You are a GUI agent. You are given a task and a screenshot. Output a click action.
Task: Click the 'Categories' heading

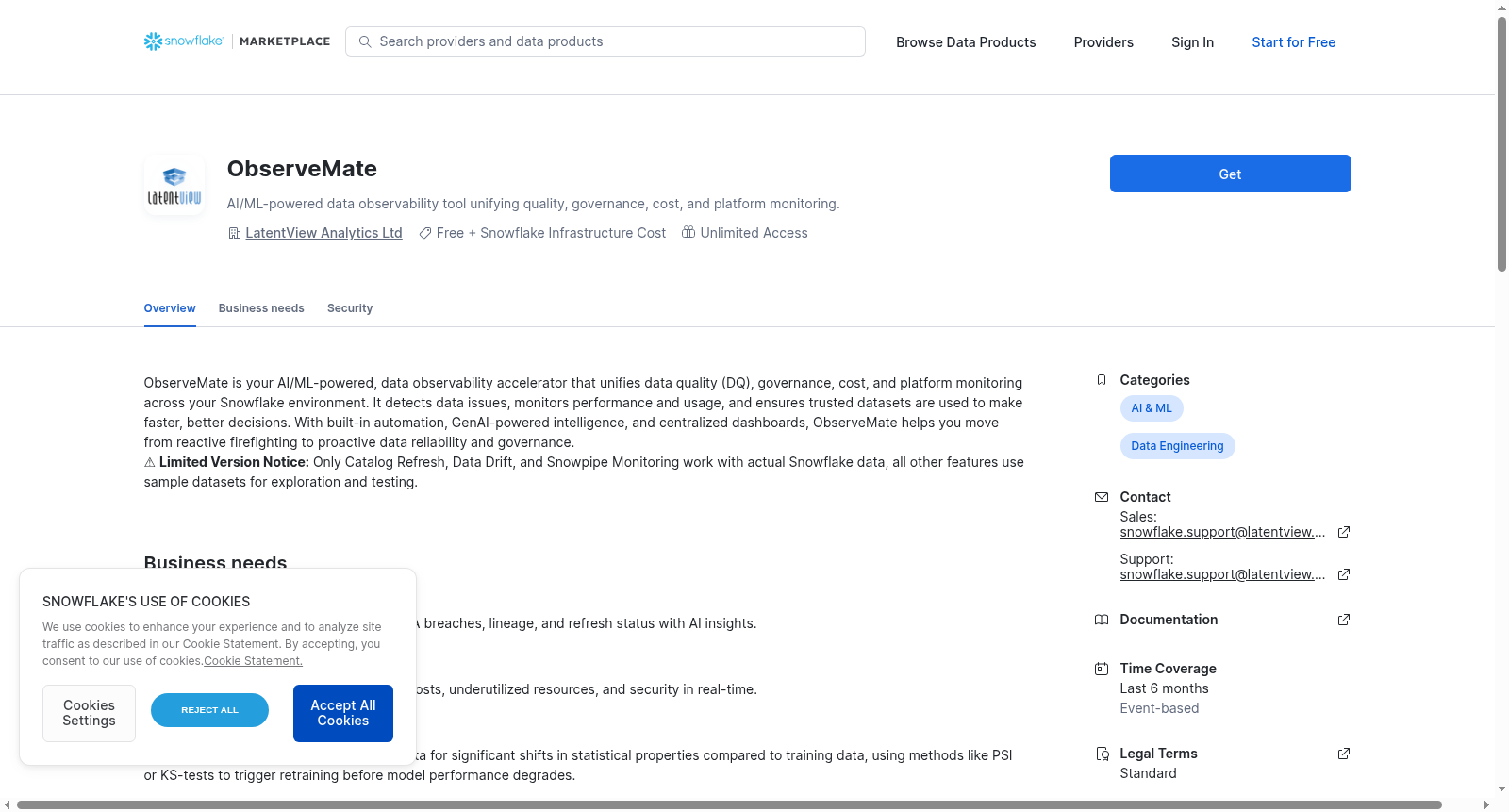tap(1154, 380)
